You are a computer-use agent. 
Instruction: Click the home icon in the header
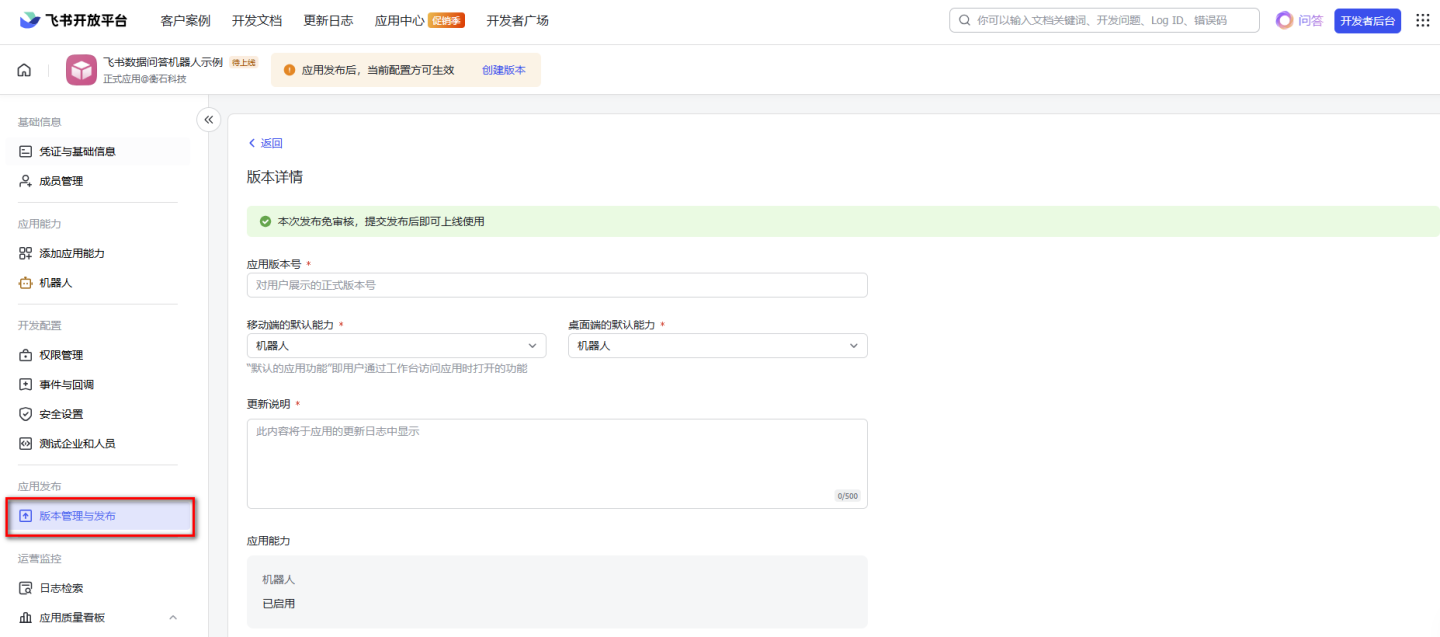pyautogui.click(x=24, y=70)
